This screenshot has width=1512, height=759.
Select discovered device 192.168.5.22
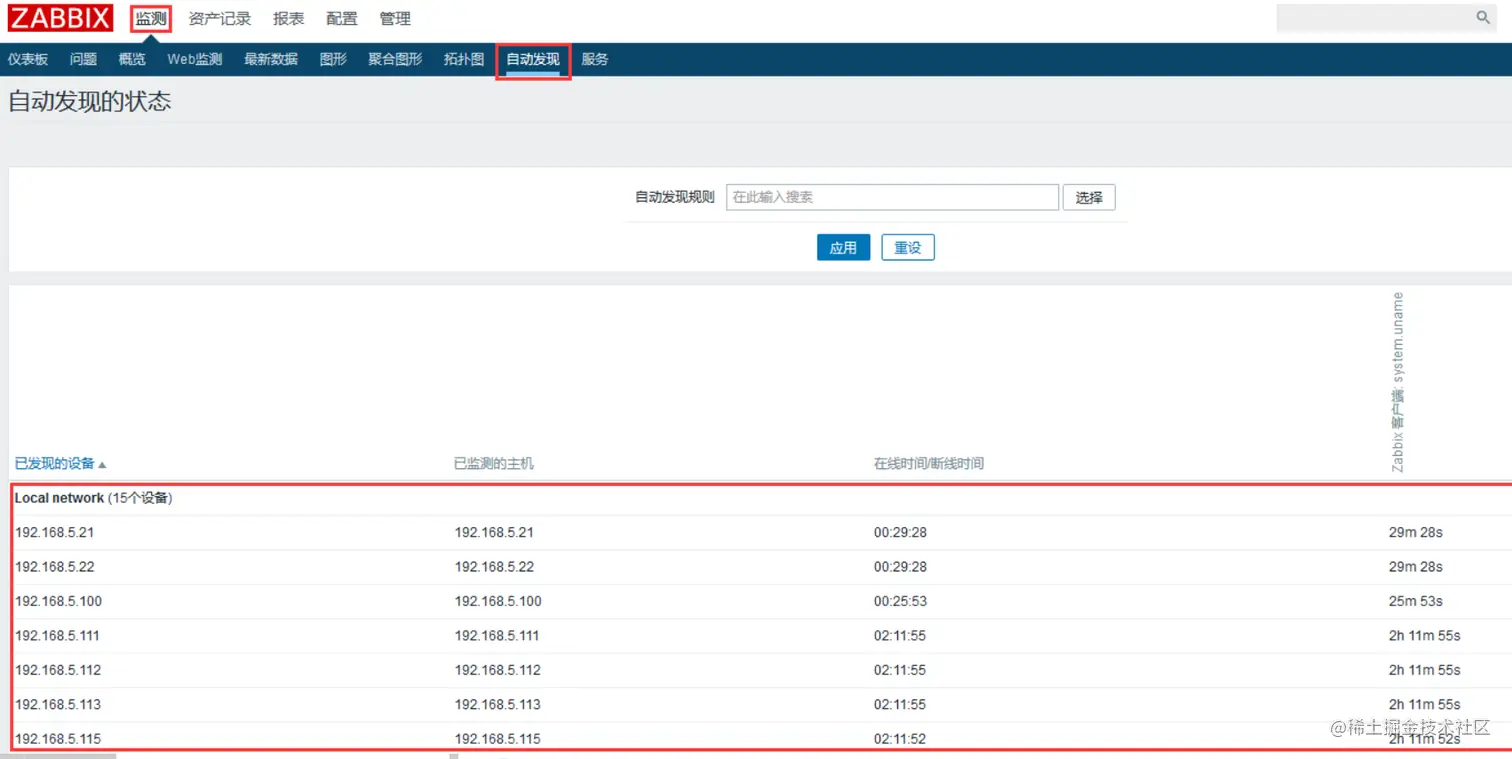pyautogui.click(x=54, y=566)
